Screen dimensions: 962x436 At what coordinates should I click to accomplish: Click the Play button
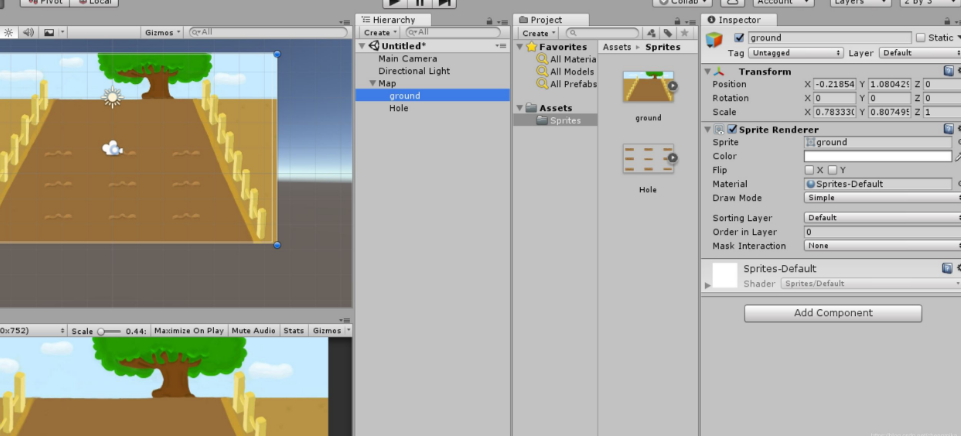pyautogui.click(x=394, y=2)
